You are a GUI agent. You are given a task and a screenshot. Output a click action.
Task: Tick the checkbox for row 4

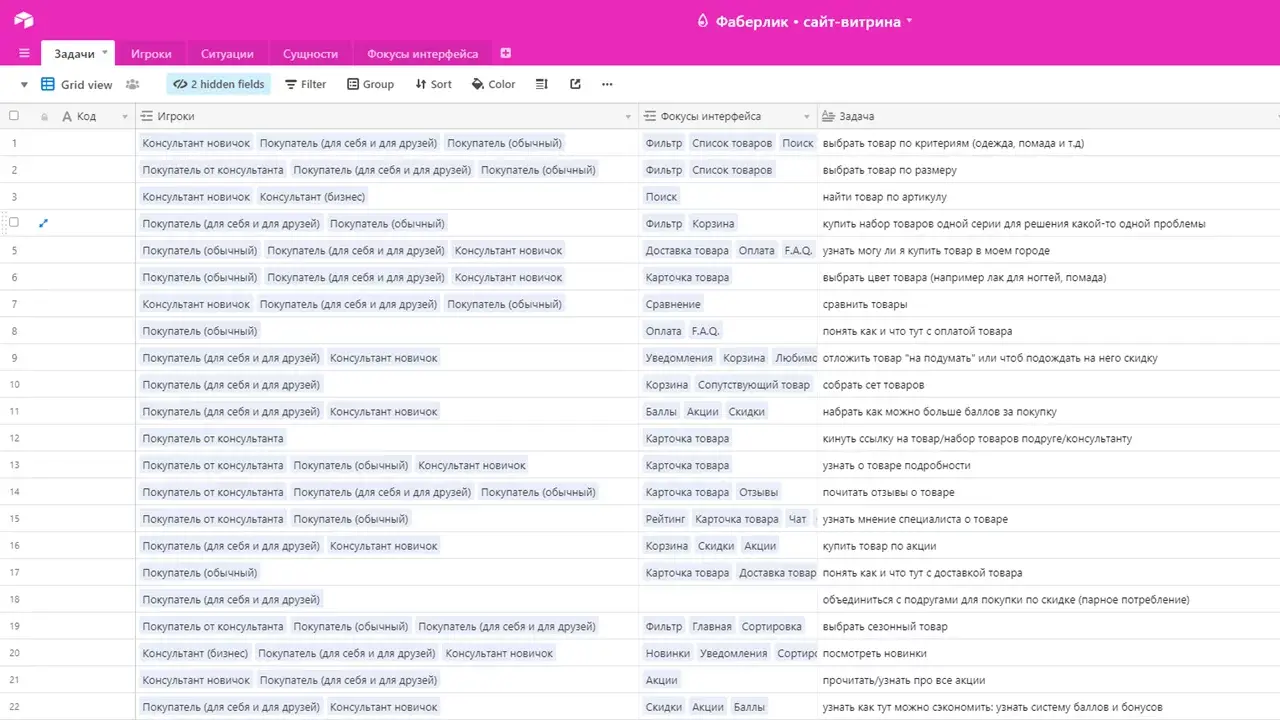(x=14, y=223)
